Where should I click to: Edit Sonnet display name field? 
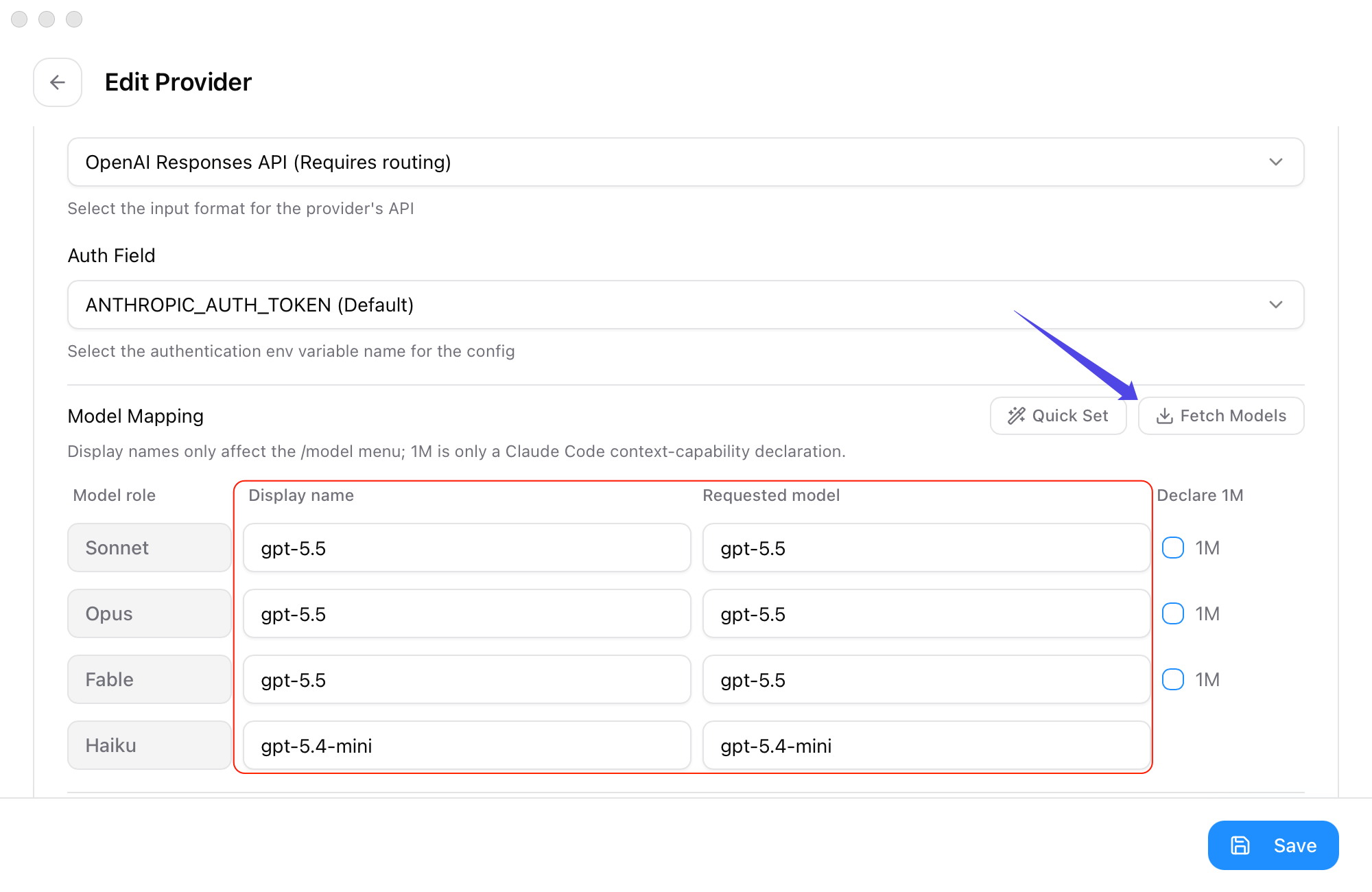(467, 548)
